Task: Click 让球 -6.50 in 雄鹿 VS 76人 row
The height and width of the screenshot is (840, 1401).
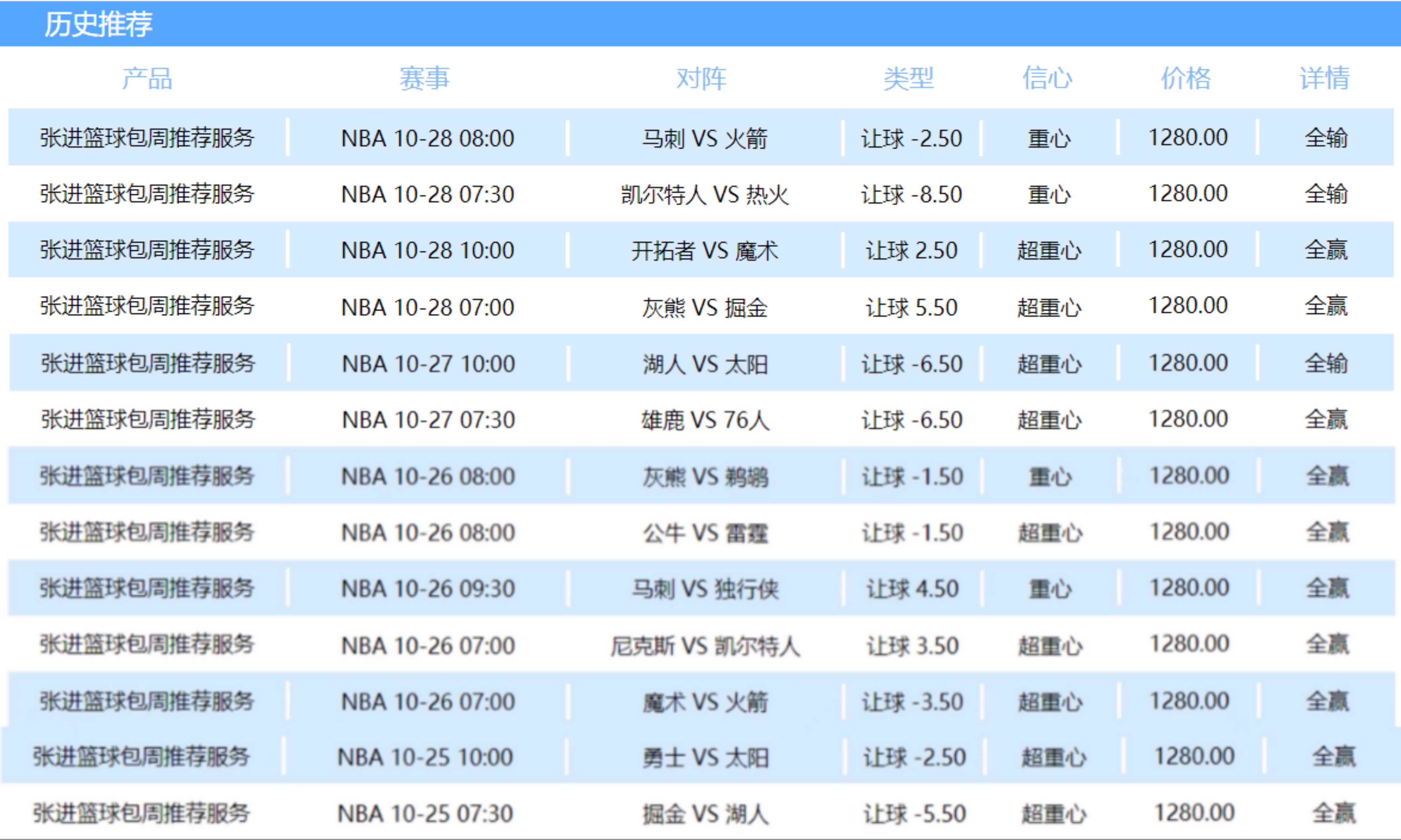Action: 912,419
